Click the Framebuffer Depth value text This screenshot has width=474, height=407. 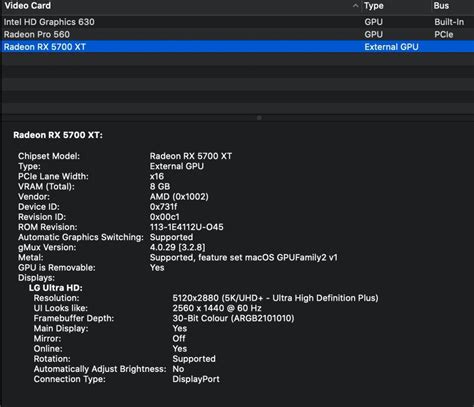coord(233,318)
